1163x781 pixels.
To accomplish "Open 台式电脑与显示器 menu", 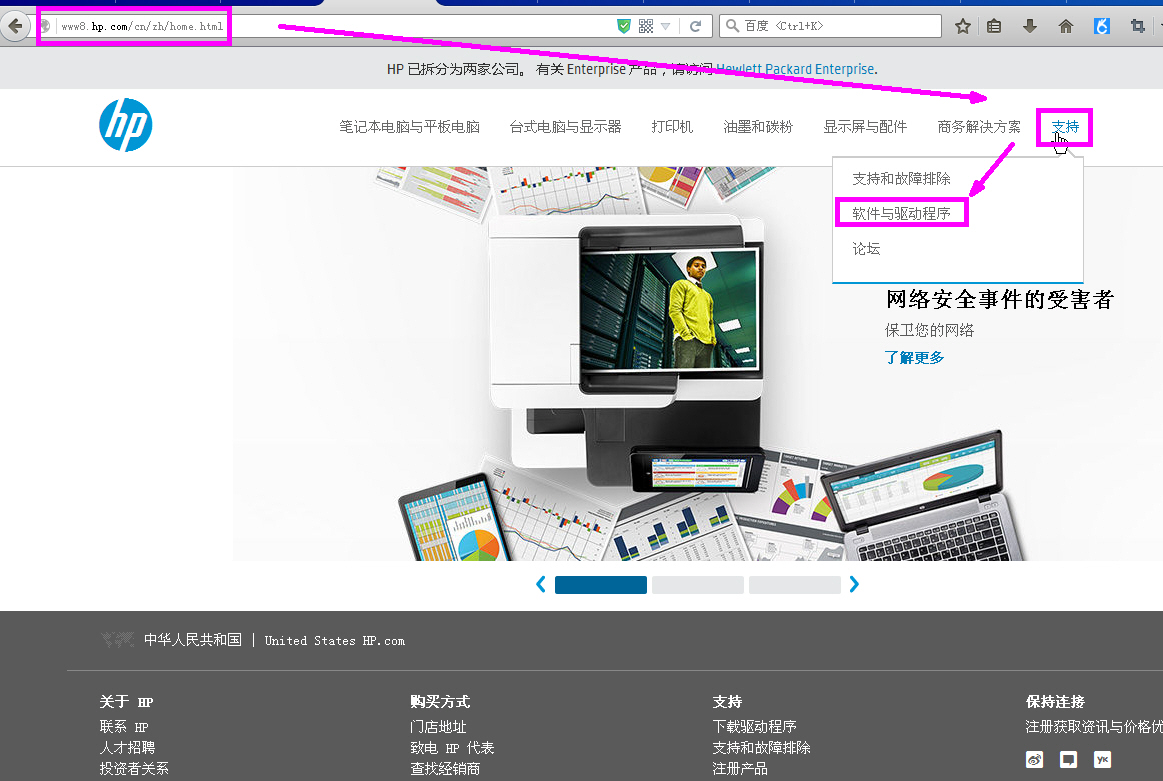I will 565,127.
